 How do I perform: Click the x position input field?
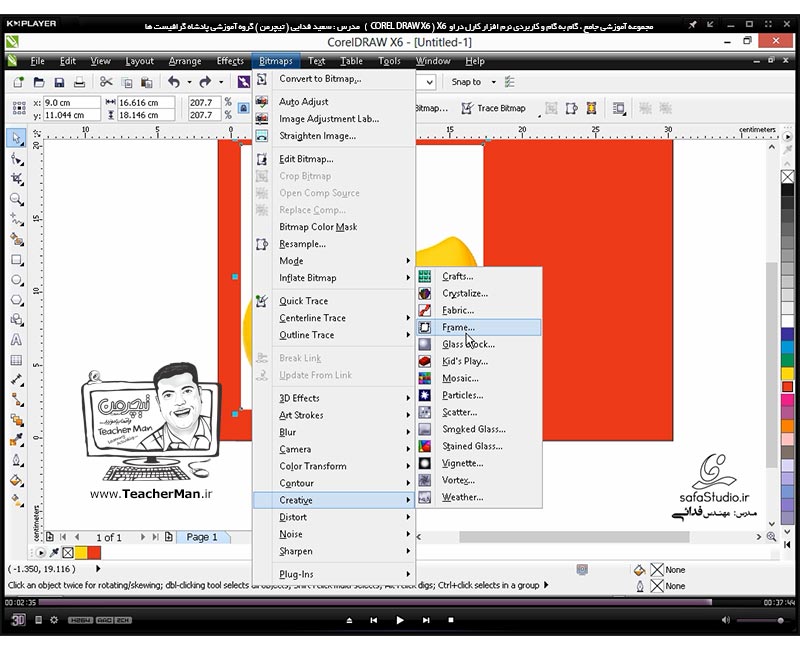pos(71,103)
